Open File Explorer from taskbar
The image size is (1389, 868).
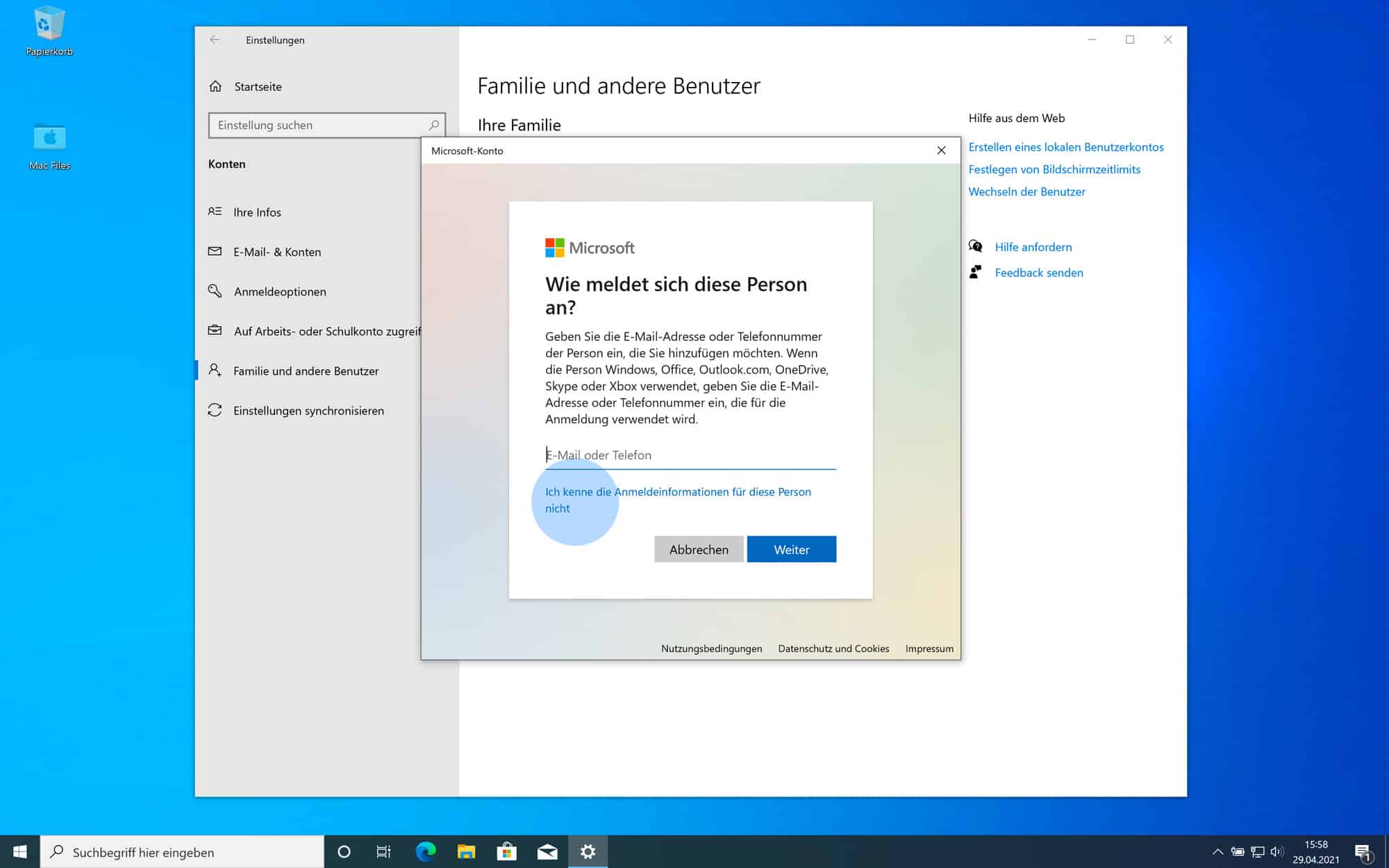pyautogui.click(x=466, y=851)
